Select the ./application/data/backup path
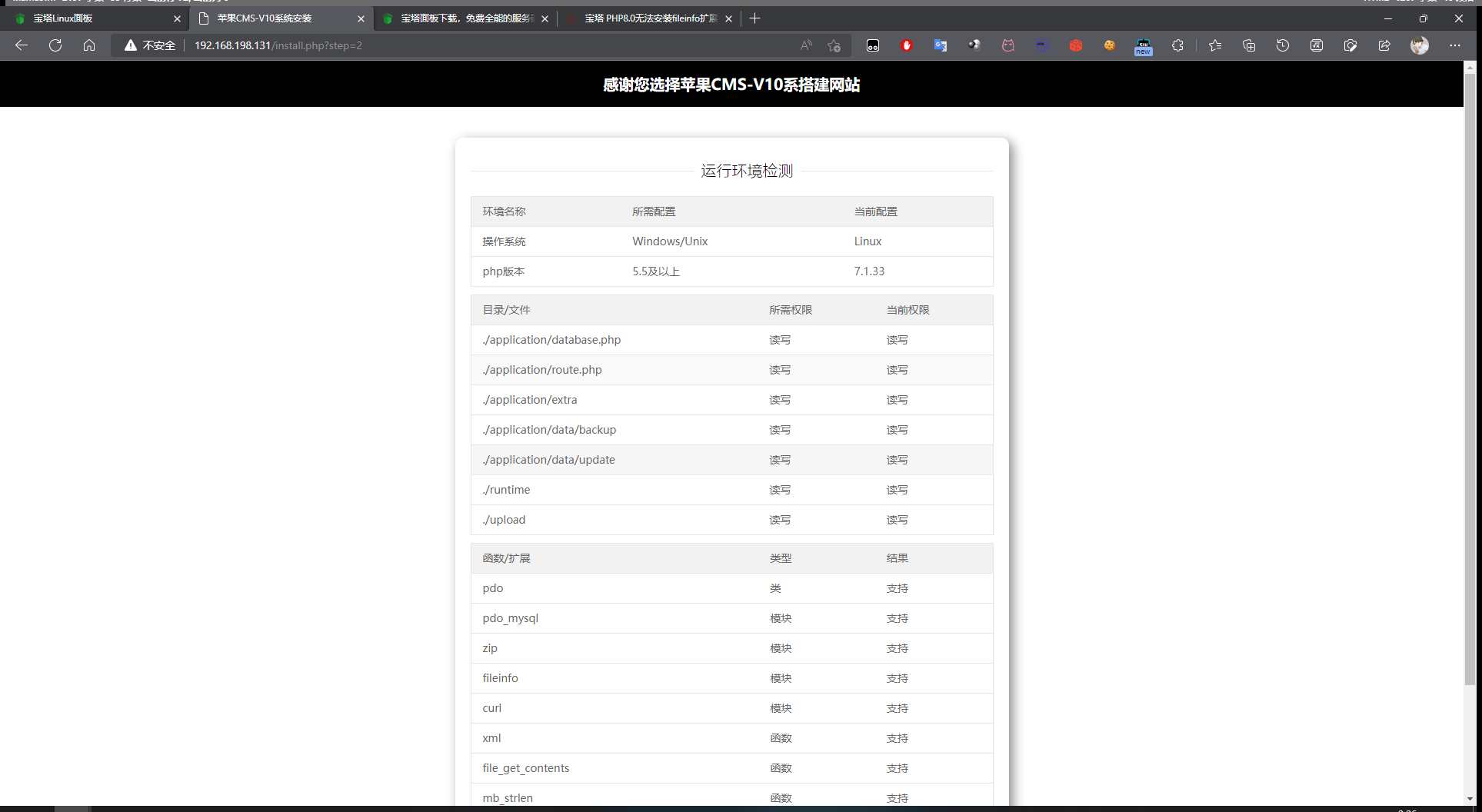The width and height of the screenshot is (1482, 812). [549, 430]
